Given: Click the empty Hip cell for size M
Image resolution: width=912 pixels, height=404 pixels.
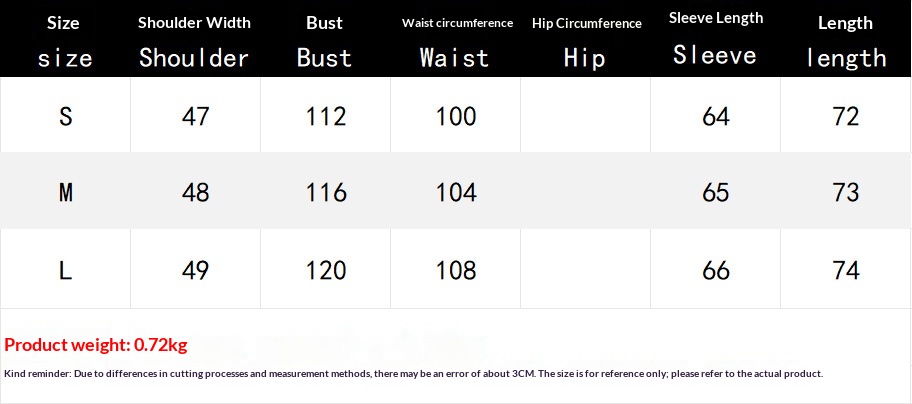Looking at the screenshot, I should coord(586,192).
